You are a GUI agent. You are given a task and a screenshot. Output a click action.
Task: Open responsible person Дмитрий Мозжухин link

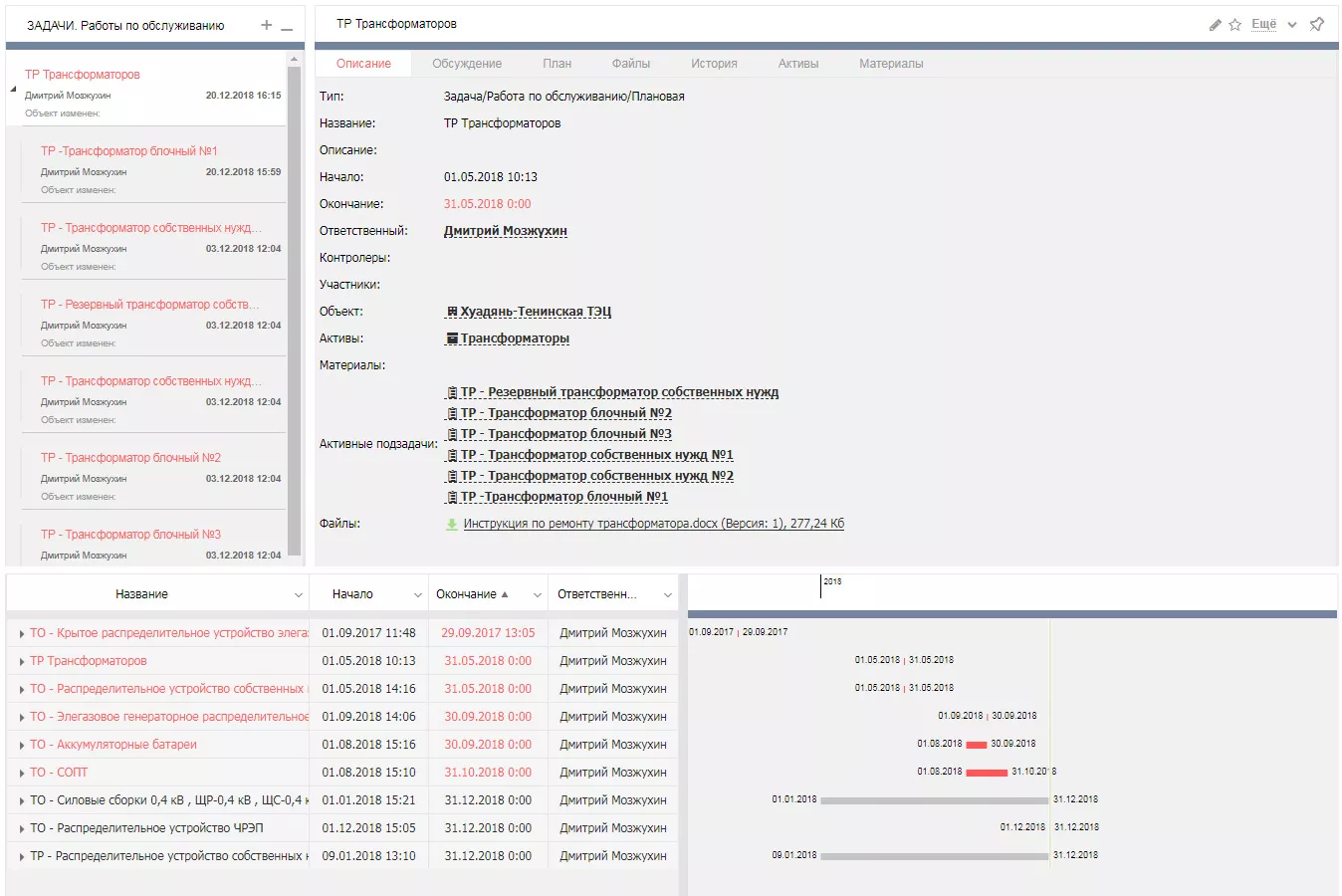coord(505,231)
